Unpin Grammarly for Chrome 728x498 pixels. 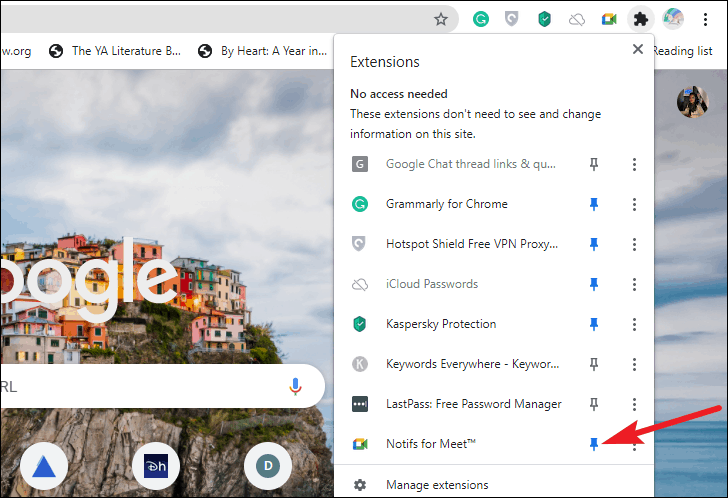[594, 204]
